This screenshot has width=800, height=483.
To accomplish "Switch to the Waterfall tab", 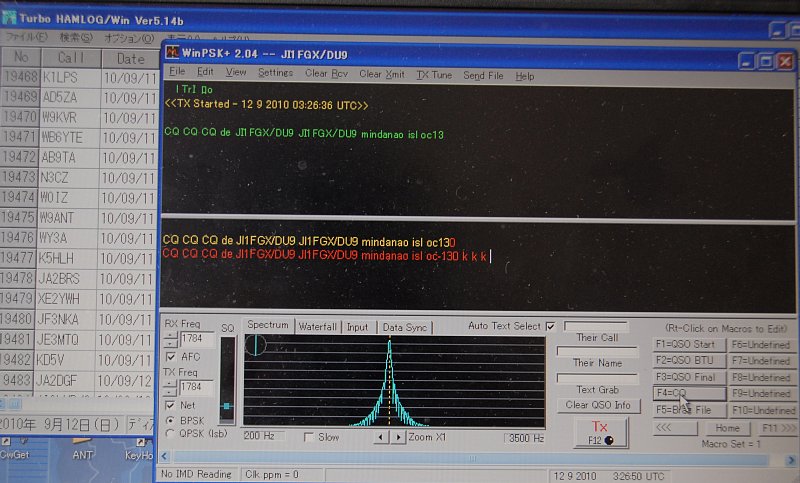I will pyautogui.click(x=317, y=326).
